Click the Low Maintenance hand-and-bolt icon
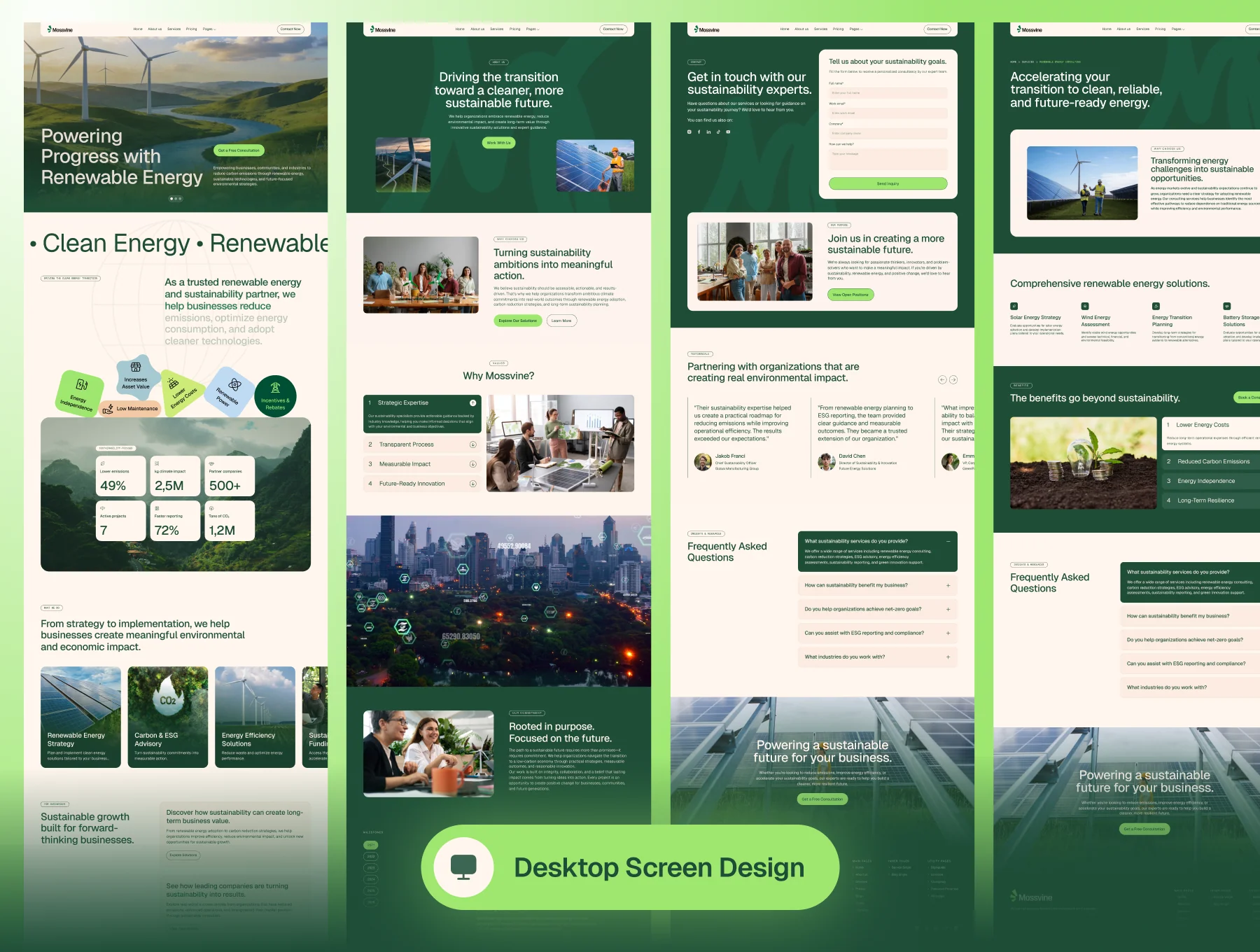The image size is (1260, 952). click(108, 409)
